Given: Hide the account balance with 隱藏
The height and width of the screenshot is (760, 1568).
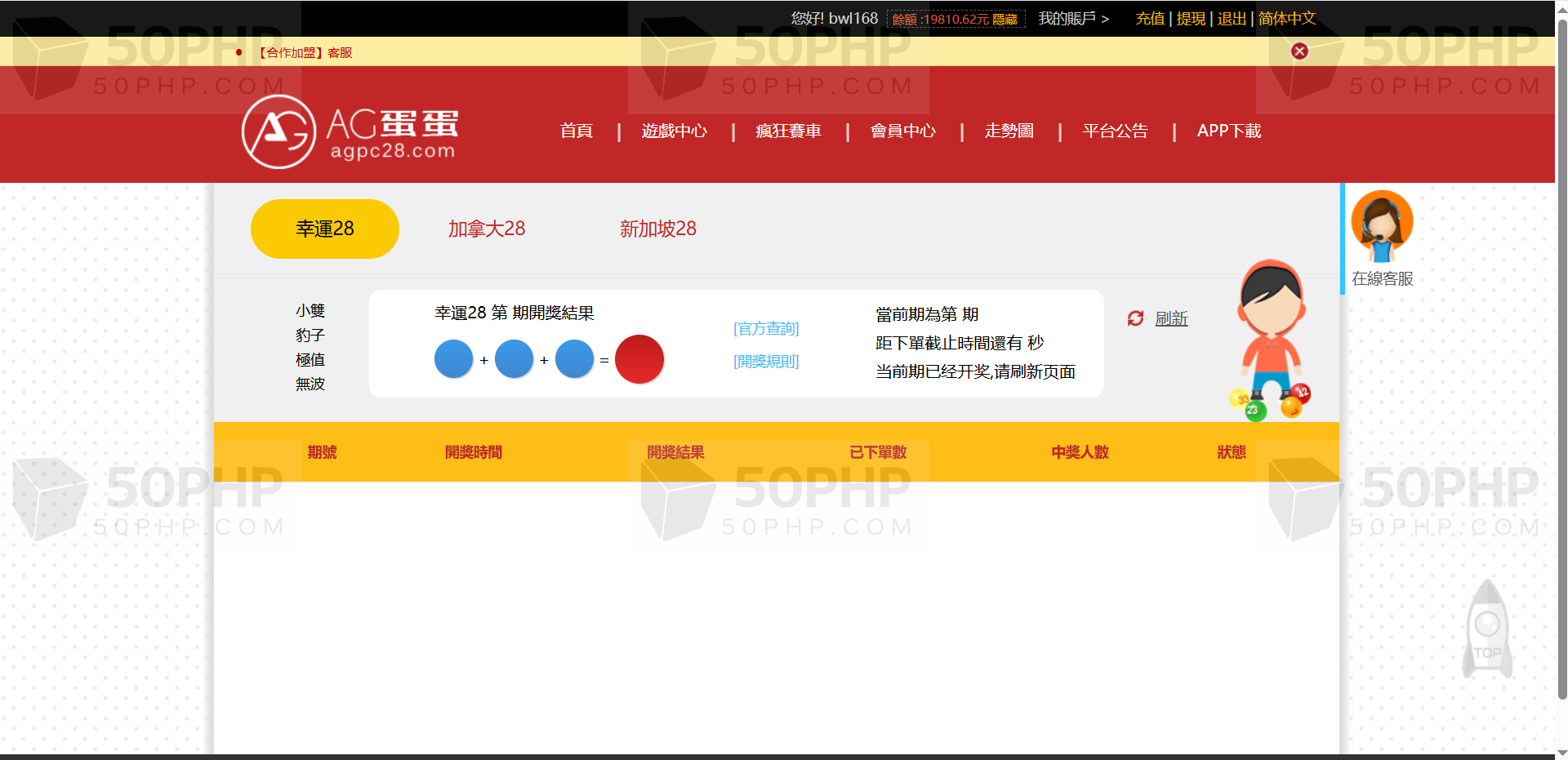Looking at the screenshot, I should (x=1004, y=20).
